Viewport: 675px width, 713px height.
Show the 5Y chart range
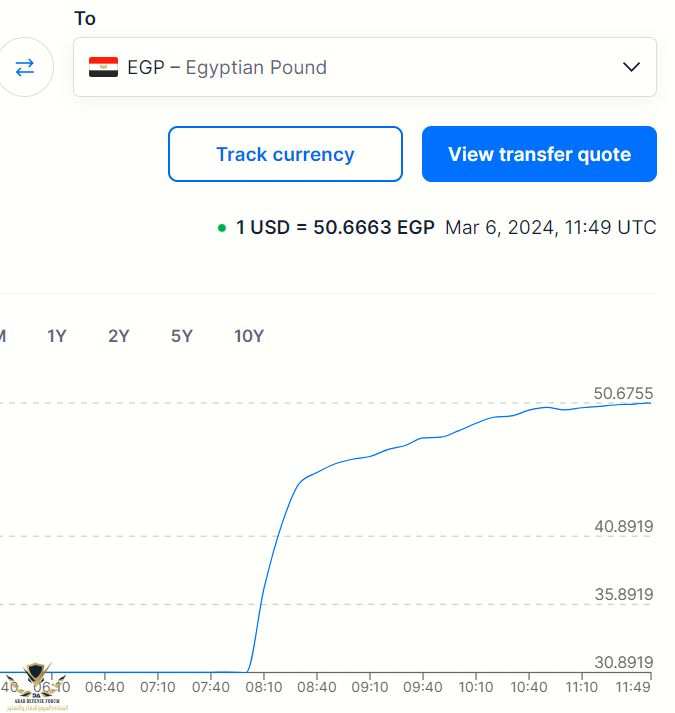tap(181, 336)
